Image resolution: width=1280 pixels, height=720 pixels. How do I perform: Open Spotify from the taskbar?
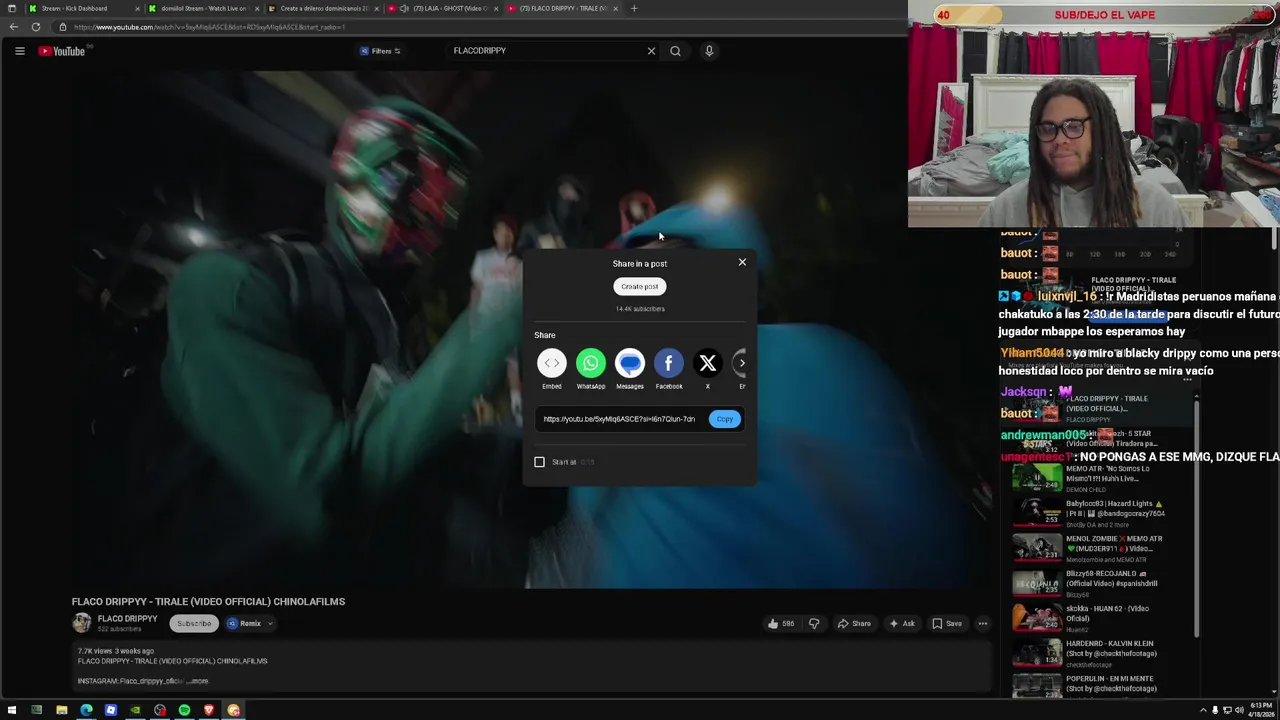click(184, 710)
